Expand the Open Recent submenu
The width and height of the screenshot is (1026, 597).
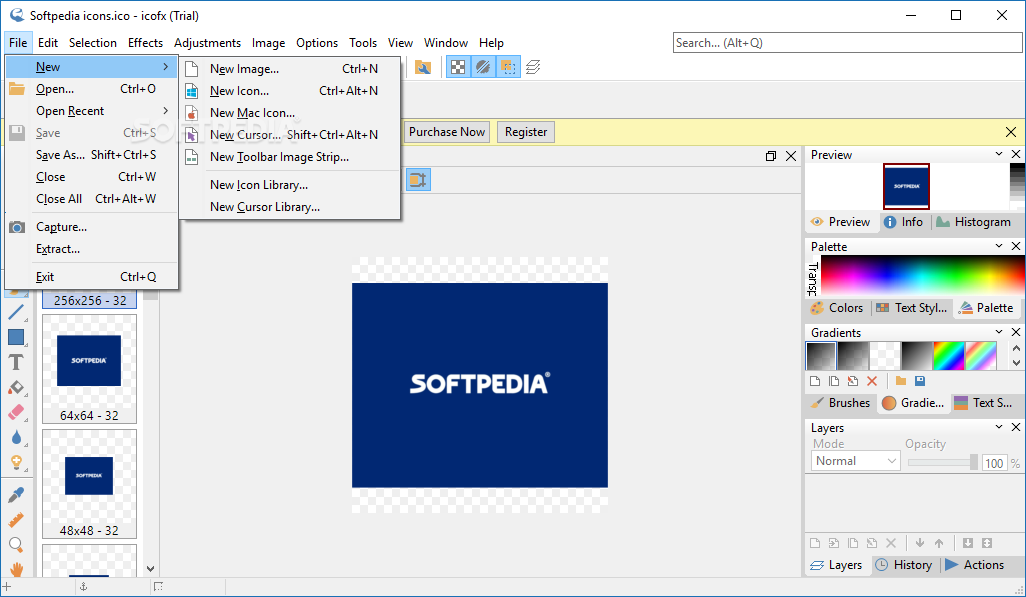coord(166,111)
